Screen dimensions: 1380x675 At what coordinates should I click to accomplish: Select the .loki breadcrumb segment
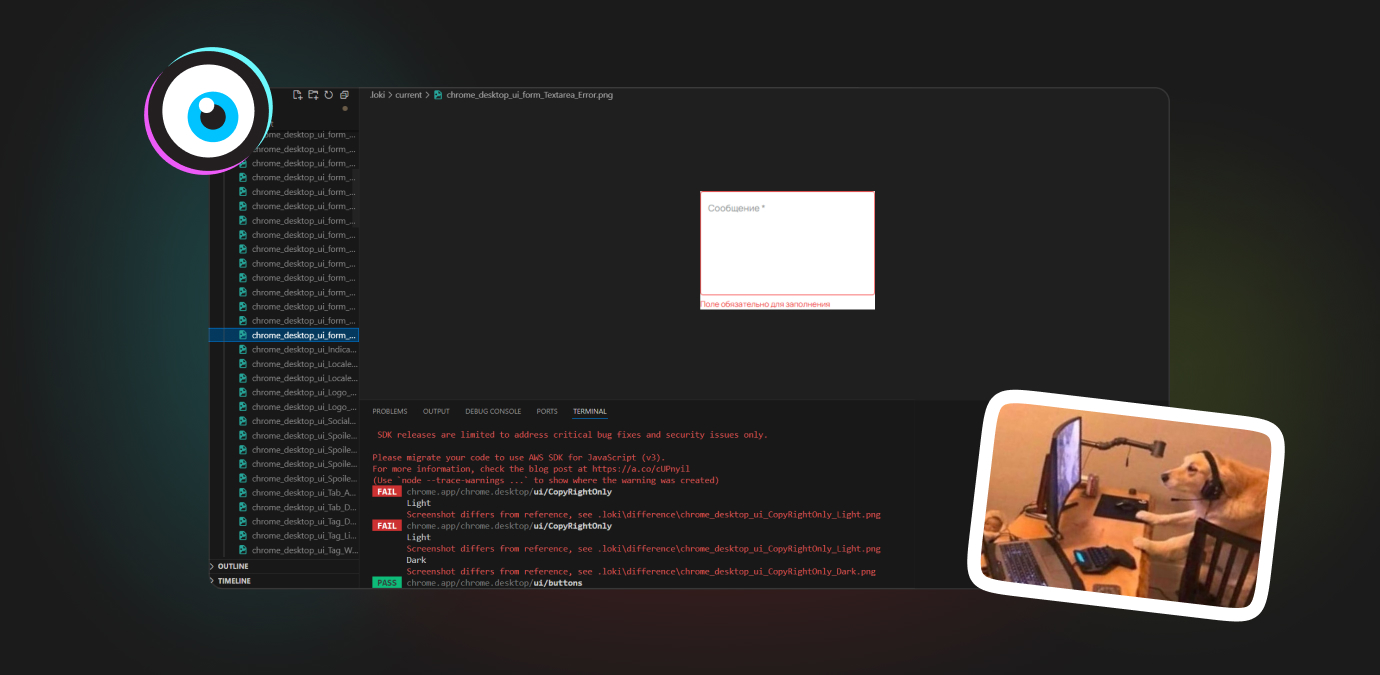pos(377,95)
